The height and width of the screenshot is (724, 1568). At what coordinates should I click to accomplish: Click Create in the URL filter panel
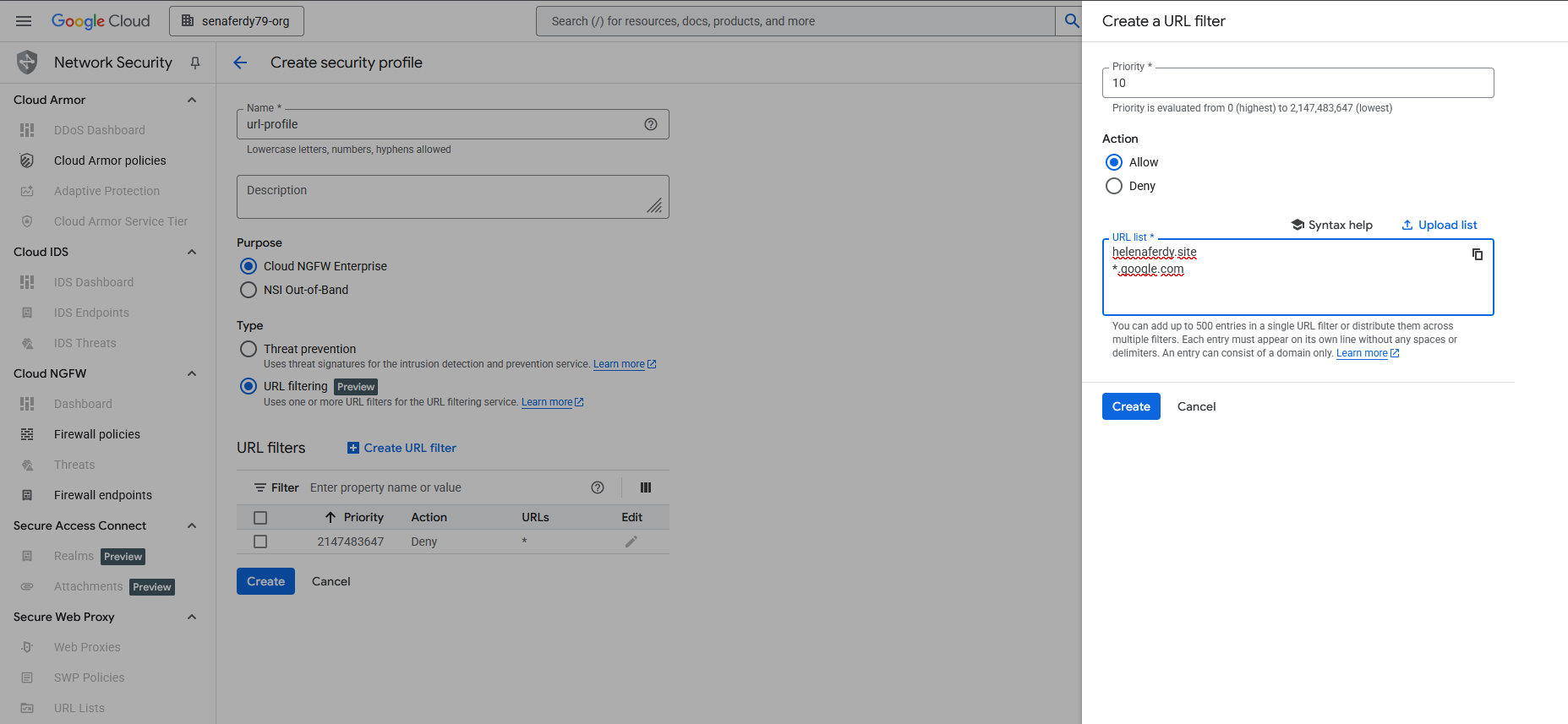[1130, 406]
